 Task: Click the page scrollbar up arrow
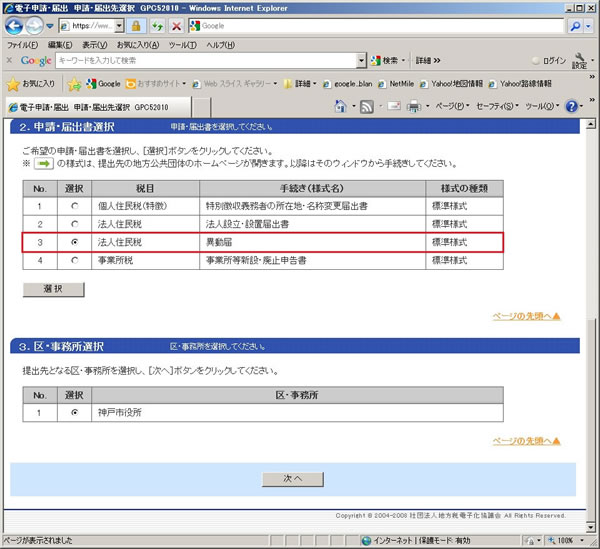tap(591, 124)
